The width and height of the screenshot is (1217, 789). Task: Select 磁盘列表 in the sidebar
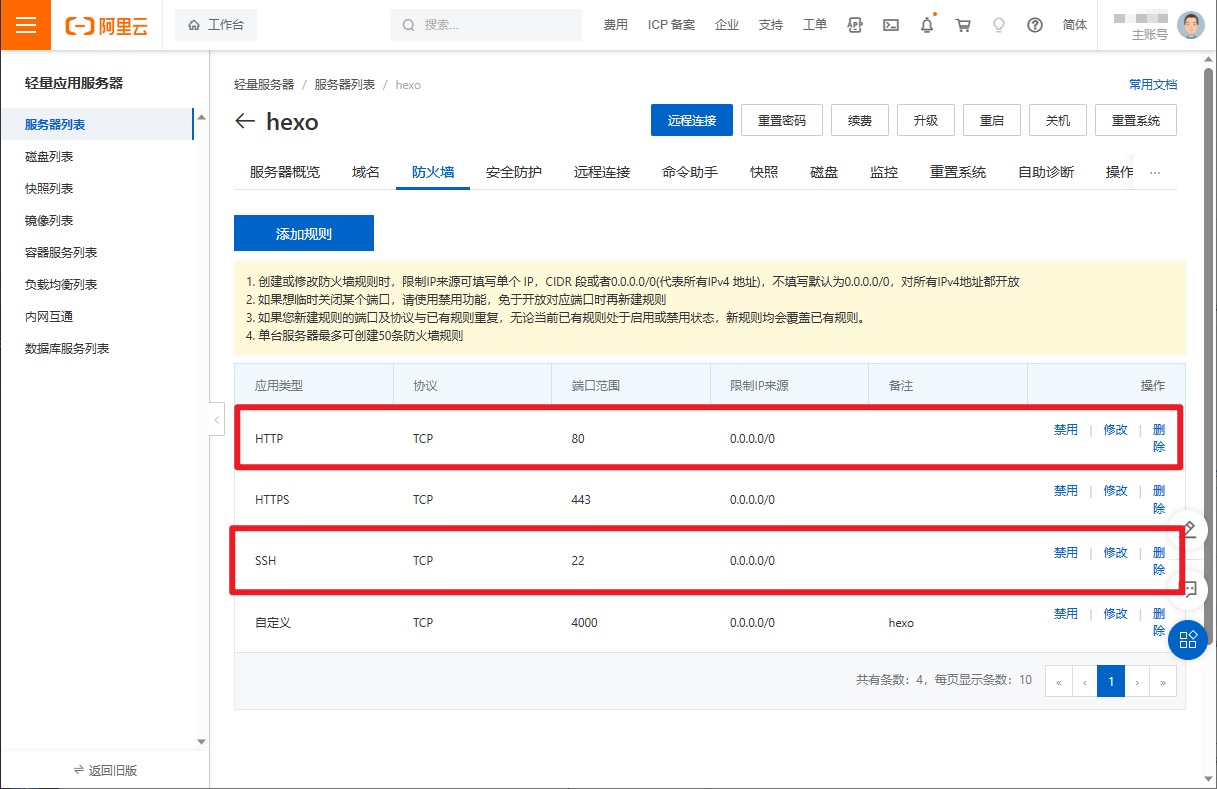tap(49, 157)
